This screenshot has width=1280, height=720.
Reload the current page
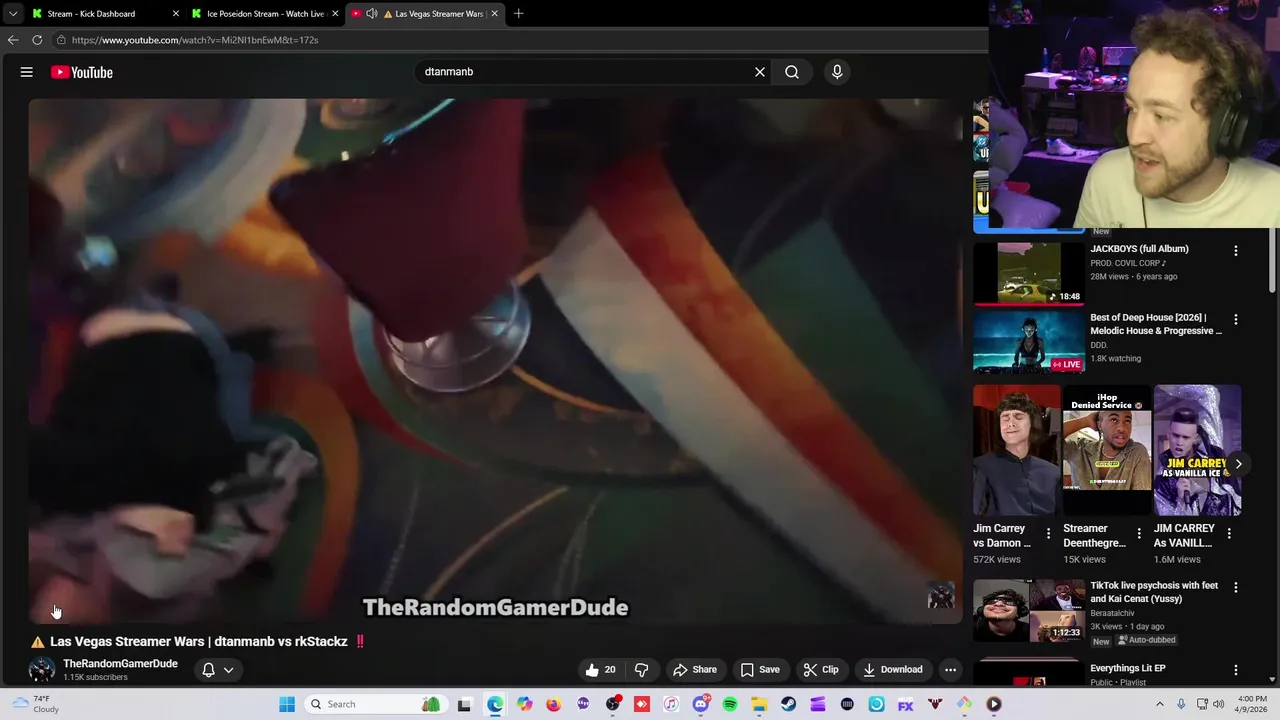coord(37,40)
